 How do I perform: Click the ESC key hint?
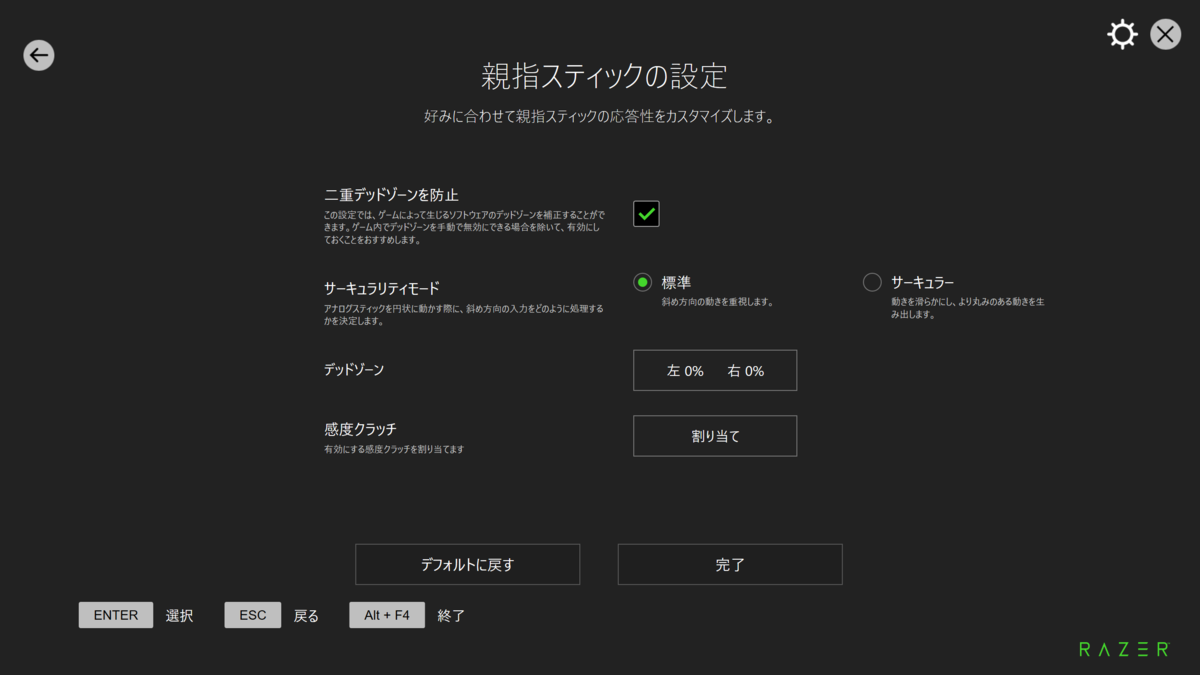click(x=253, y=615)
